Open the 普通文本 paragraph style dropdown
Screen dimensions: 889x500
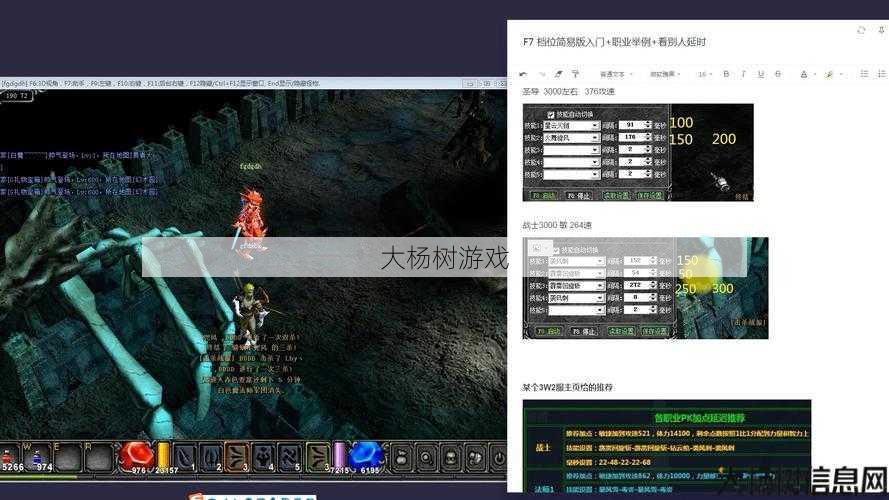pyautogui.click(x=616, y=74)
